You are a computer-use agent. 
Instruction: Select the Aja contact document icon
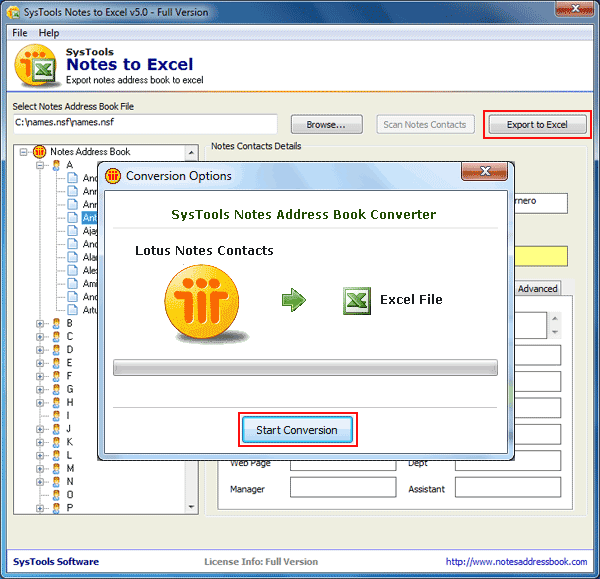point(73,231)
